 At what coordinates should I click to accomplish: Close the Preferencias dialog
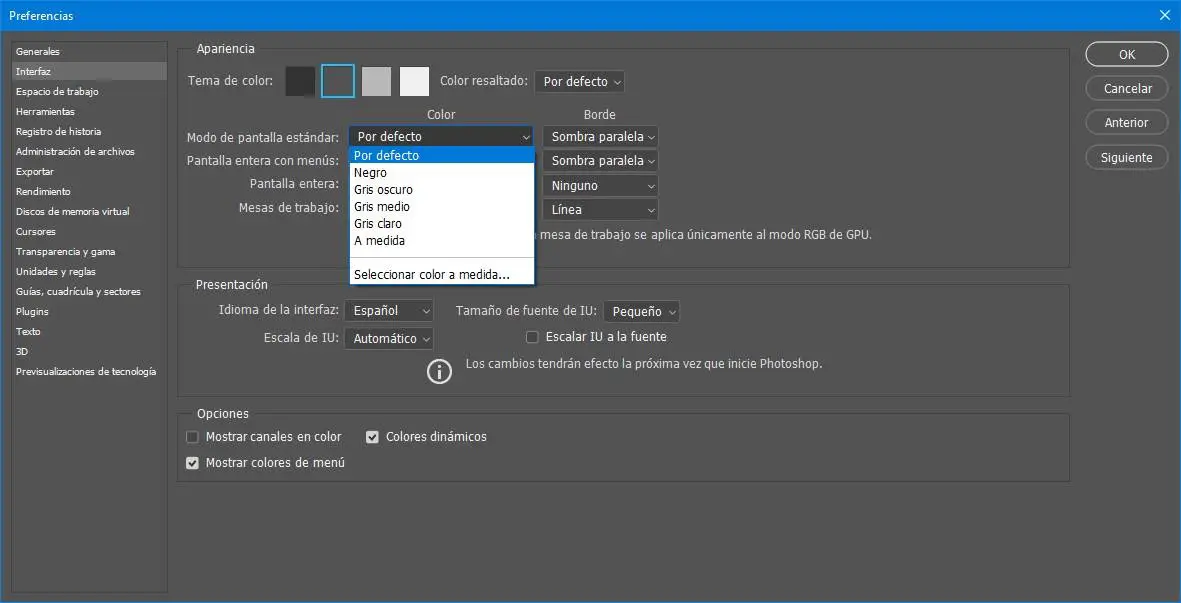[1165, 14]
